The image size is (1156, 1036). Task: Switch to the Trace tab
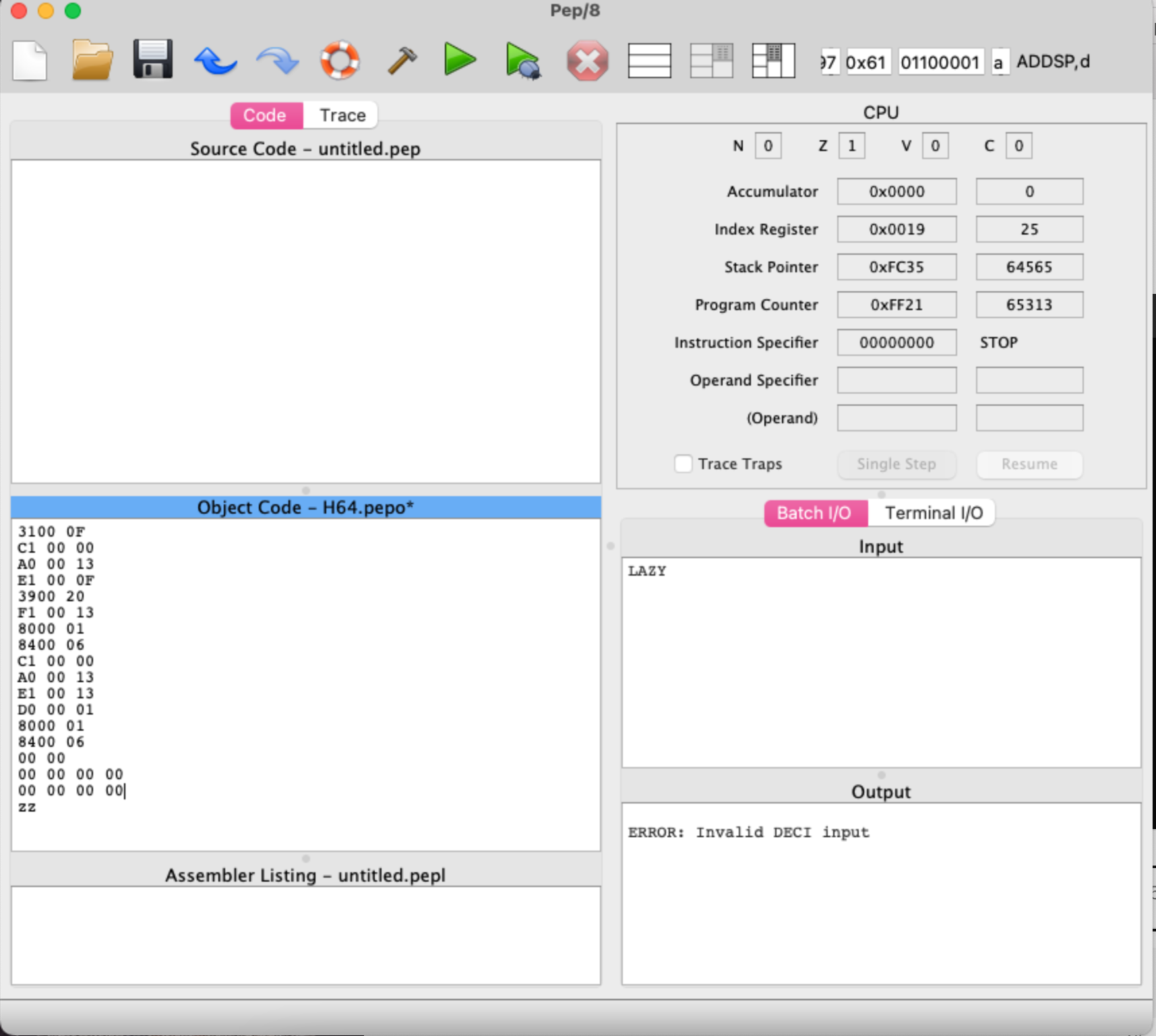coord(340,115)
